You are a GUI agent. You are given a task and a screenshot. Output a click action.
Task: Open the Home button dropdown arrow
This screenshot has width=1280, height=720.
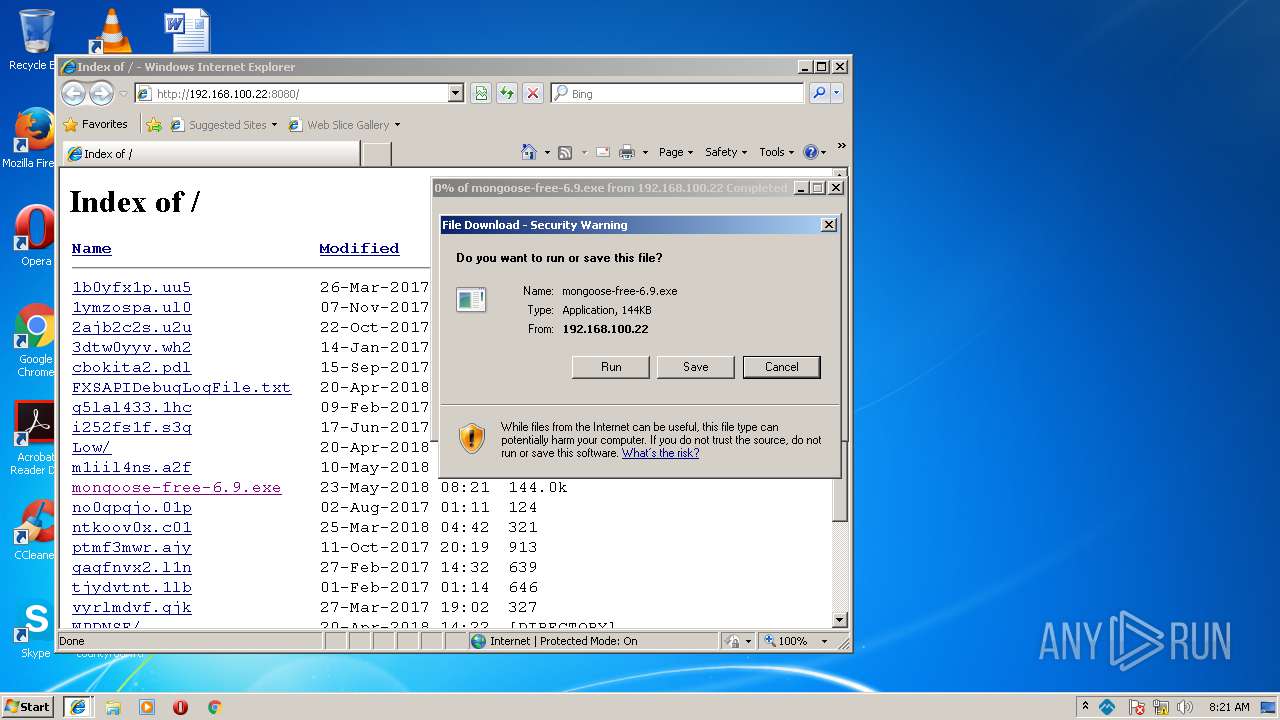click(547, 153)
